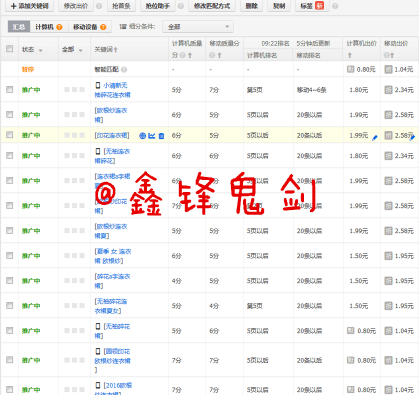Click mobile price icon in 小清新无袖碎花连衣裙 row
The height and width of the screenshot is (395, 419).
pyautogui.click(x=388, y=90)
